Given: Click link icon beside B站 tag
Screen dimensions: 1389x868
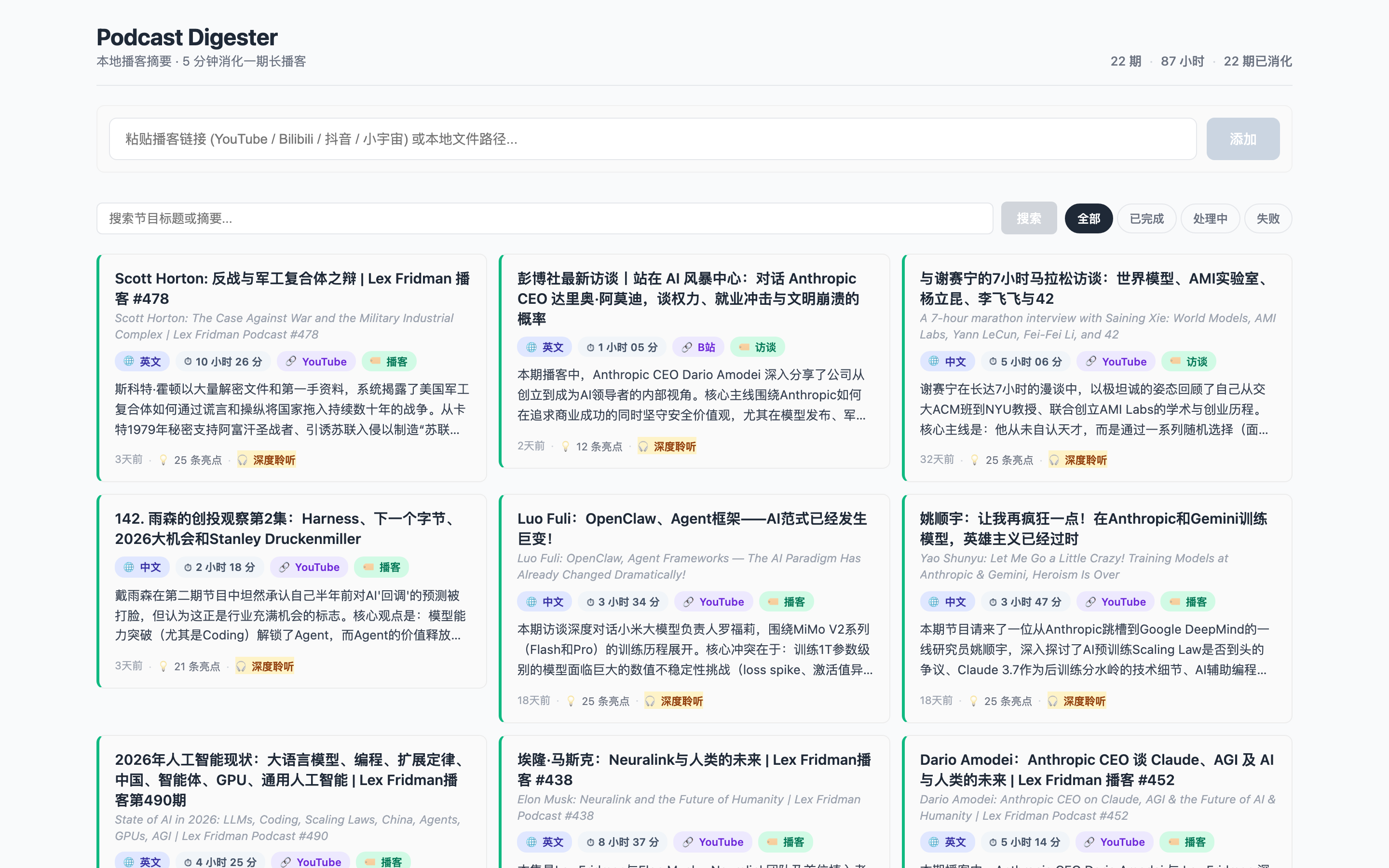Looking at the screenshot, I should tap(687, 347).
